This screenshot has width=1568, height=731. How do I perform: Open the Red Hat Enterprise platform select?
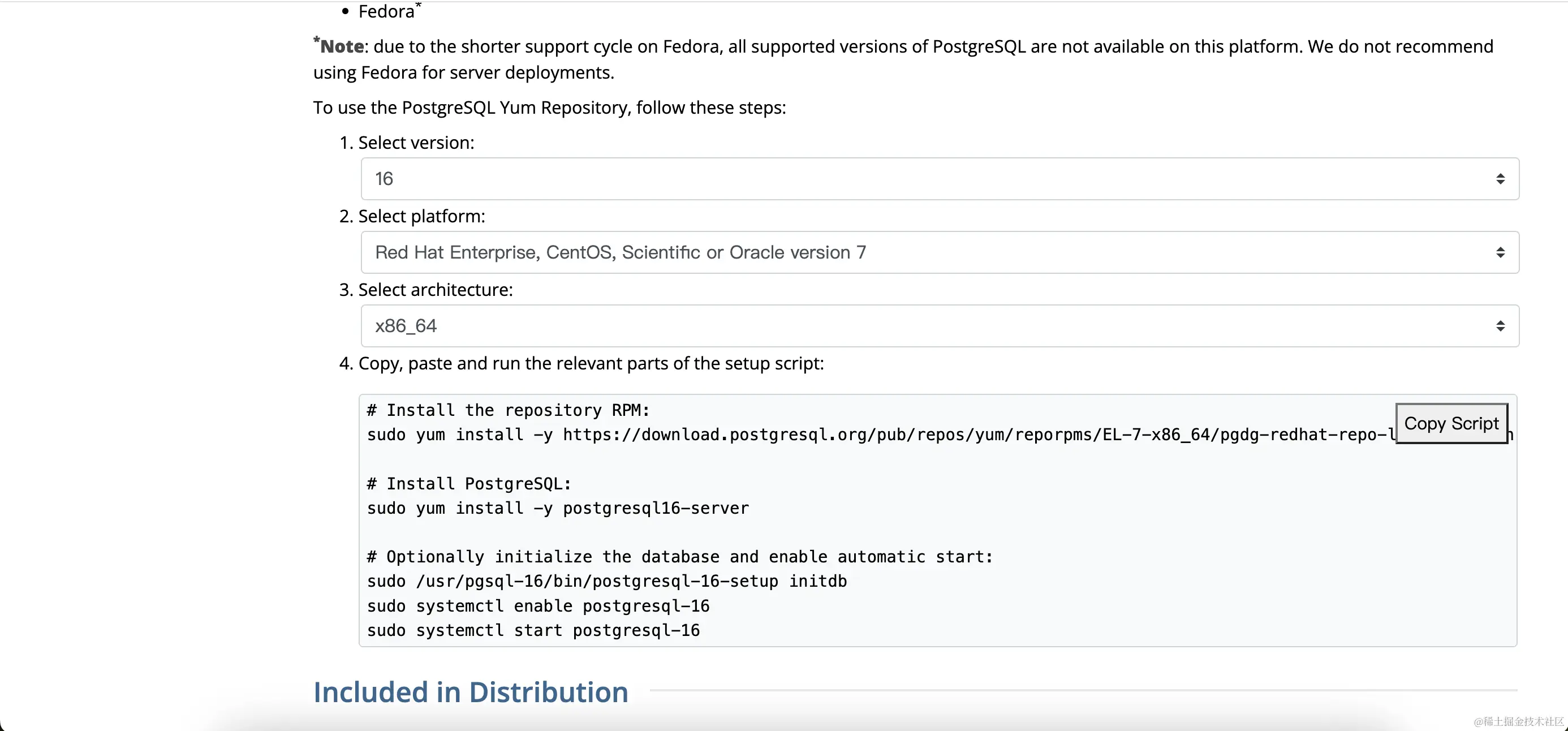(x=913, y=252)
